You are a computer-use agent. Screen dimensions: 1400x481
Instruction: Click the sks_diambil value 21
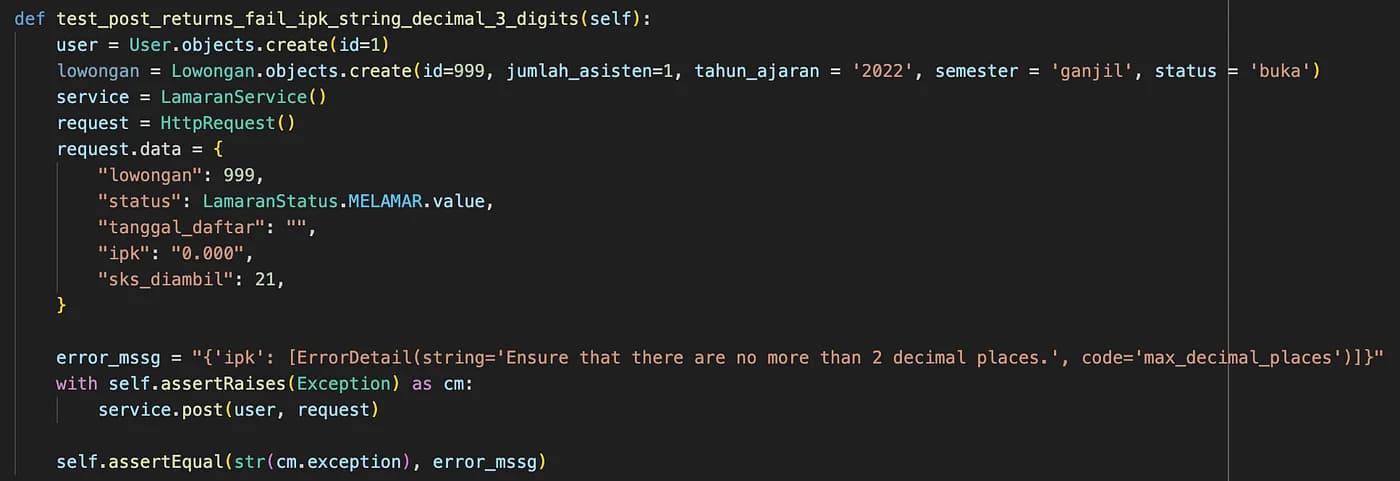coord(265,279)
